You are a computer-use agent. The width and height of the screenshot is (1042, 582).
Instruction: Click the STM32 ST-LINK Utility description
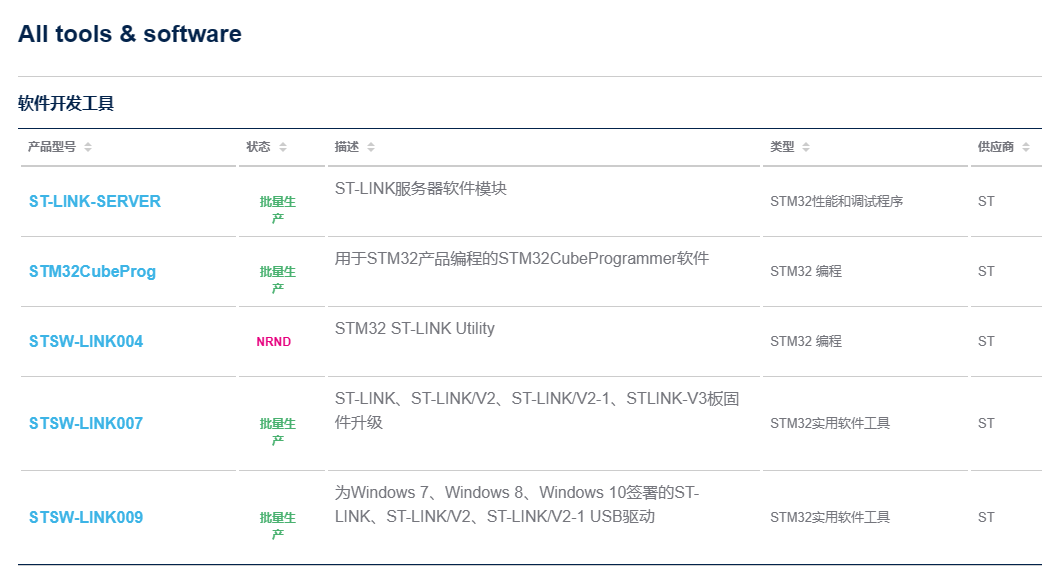click(x=415, y=329)
